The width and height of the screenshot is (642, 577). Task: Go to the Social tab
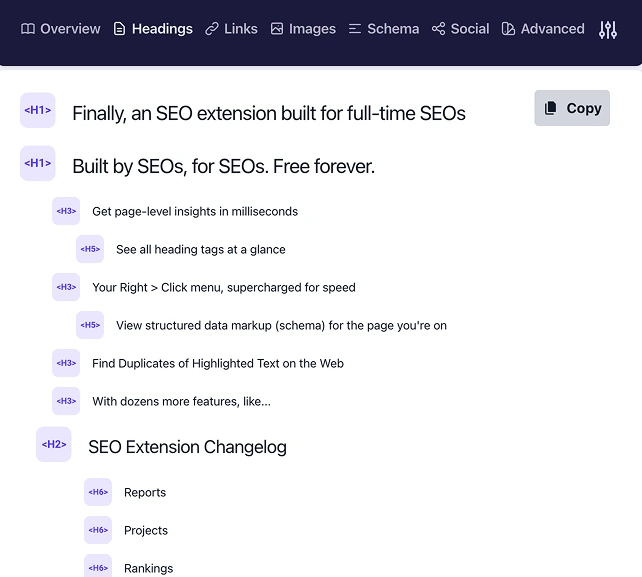pos(460,29)
